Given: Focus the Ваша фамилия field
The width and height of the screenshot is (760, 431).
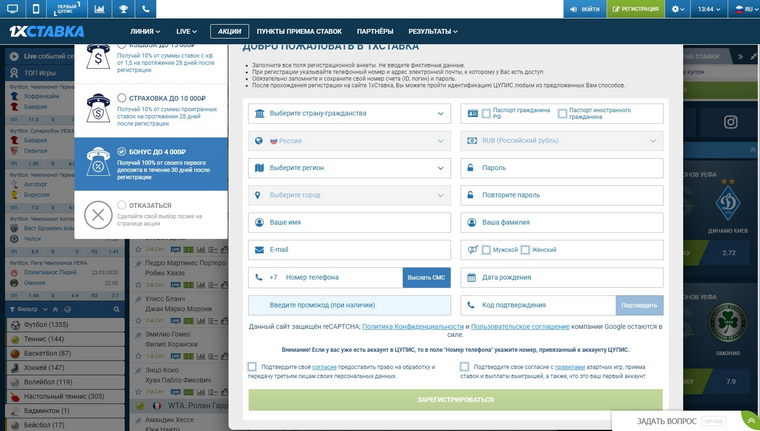Looking at the screenshot, I should 562,222.
